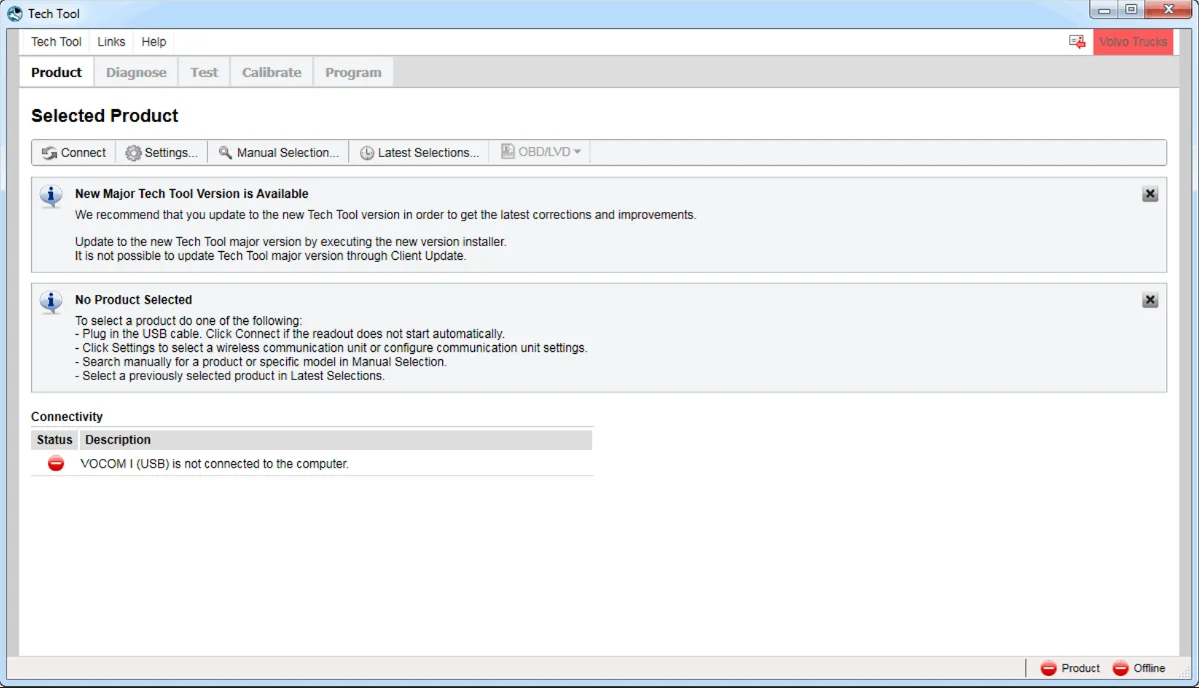Click the Offline status indicator in status bar
Image resolution: width=1199 pixels, height=688 pixels.
pos(1139,668)
